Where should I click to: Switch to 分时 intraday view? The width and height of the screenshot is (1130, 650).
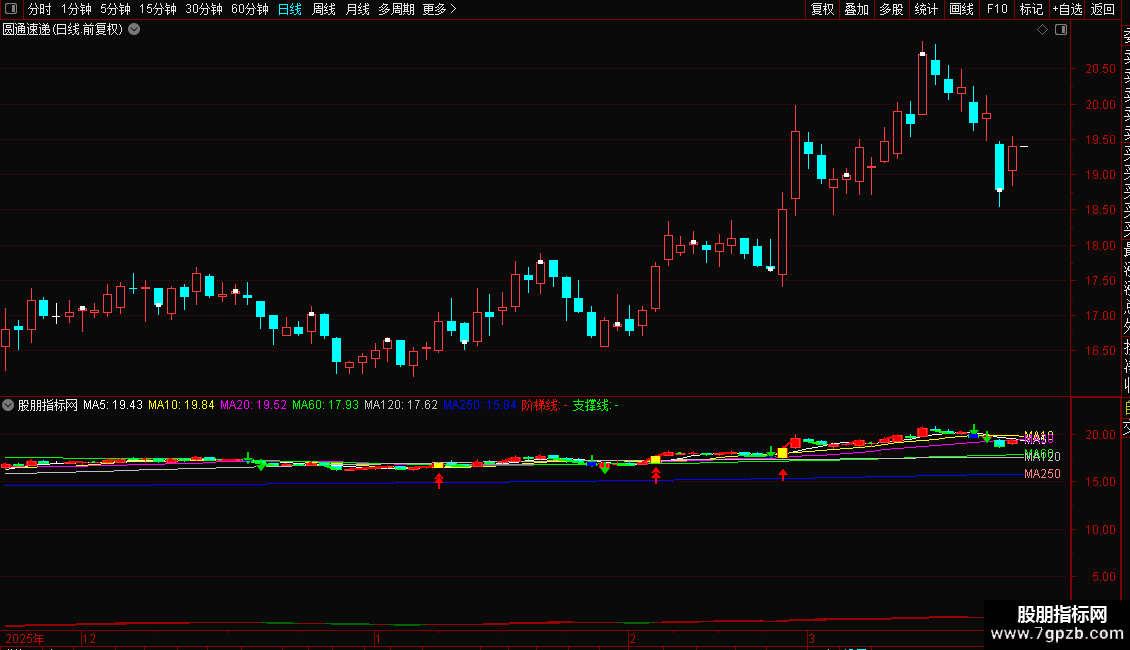click(x=40, y=9)
